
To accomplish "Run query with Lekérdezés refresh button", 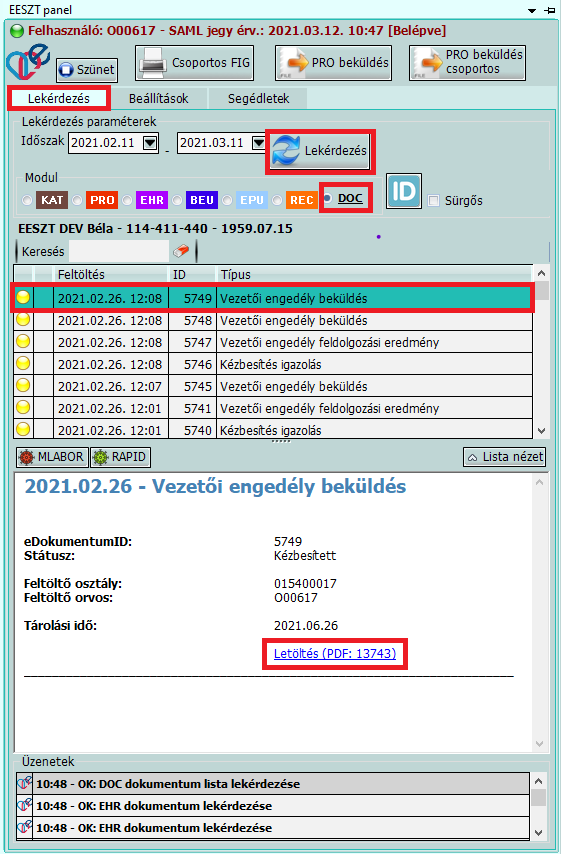I will (320, 151).
